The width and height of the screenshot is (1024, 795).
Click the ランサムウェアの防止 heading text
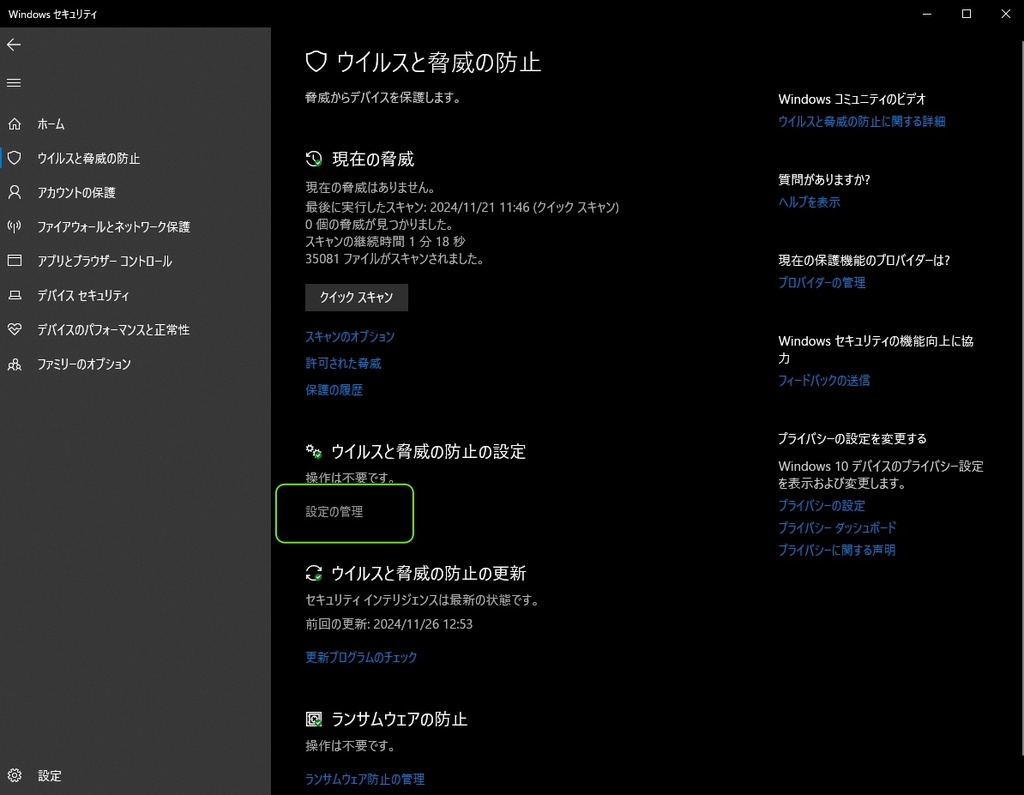point(400,719)
